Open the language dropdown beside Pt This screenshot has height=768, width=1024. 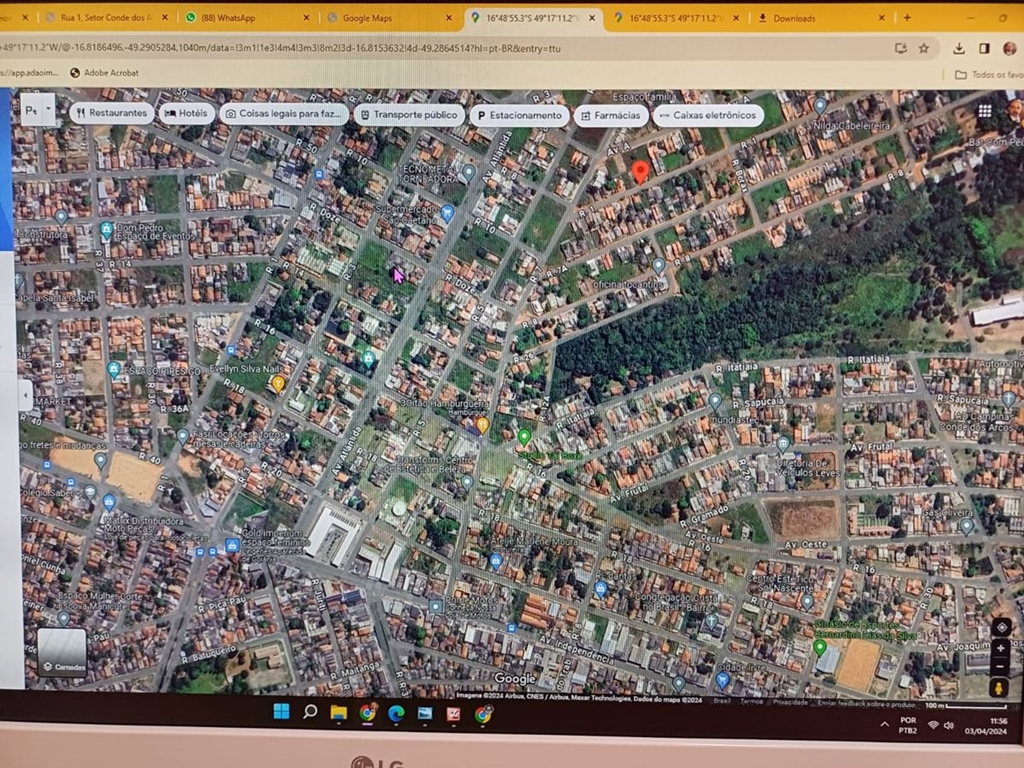(x=48, y=108)
